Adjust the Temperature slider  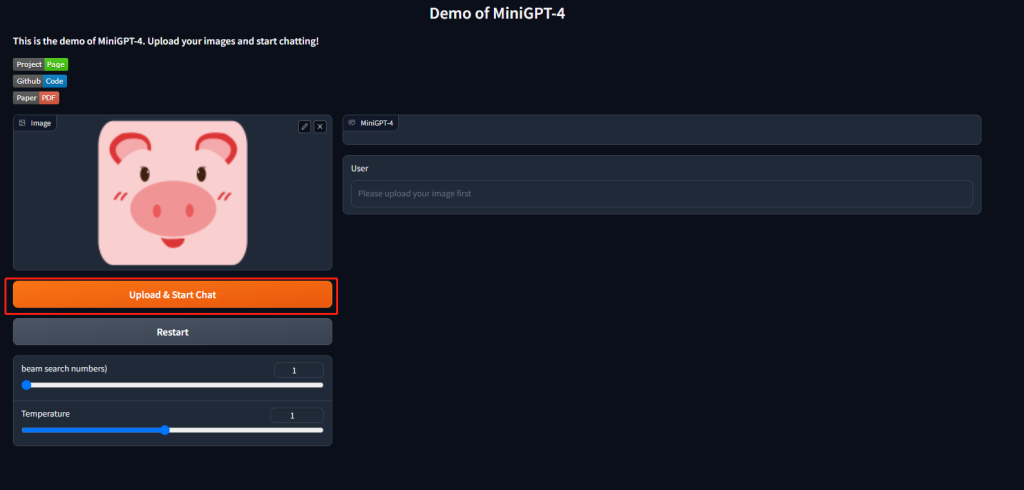pos(172,430)
